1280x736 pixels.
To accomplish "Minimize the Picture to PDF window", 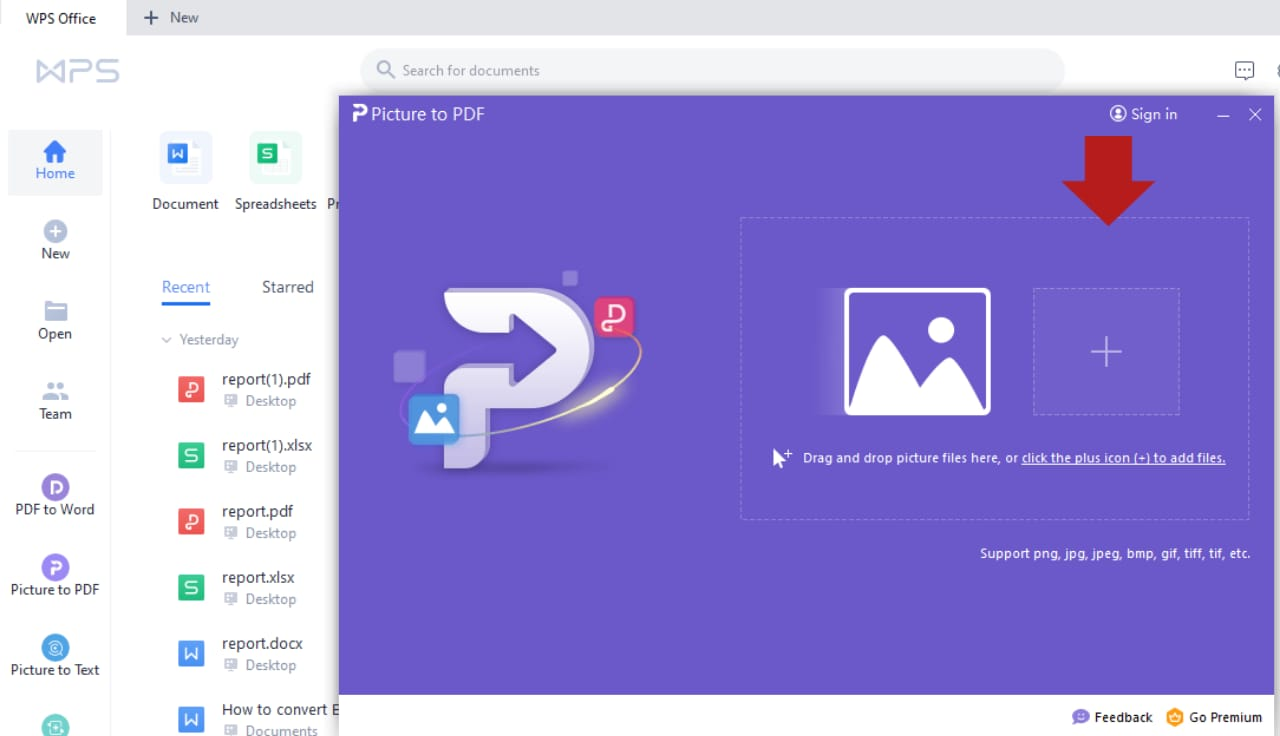I will (1223, 115).
